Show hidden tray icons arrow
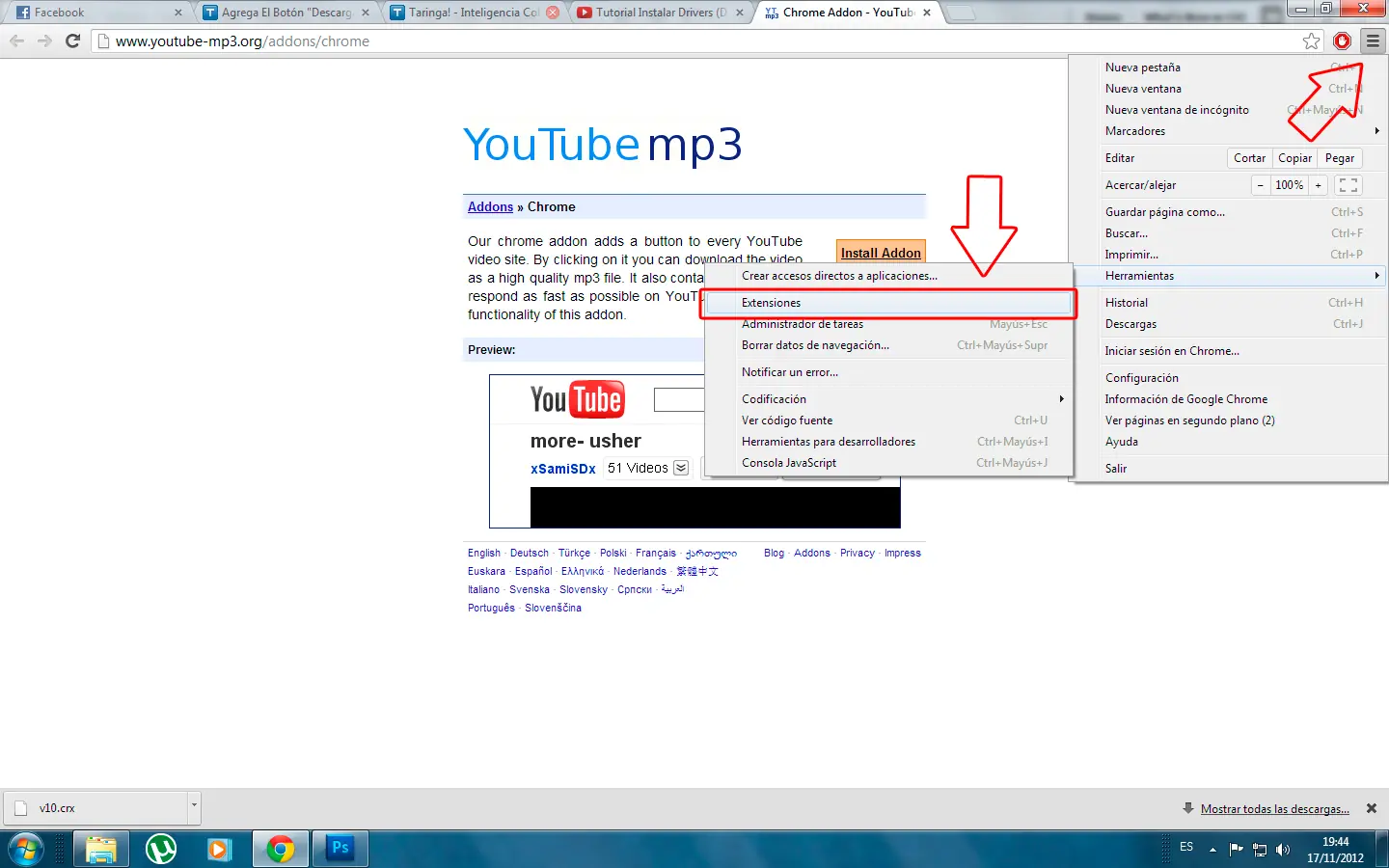 pos(1212,850)
